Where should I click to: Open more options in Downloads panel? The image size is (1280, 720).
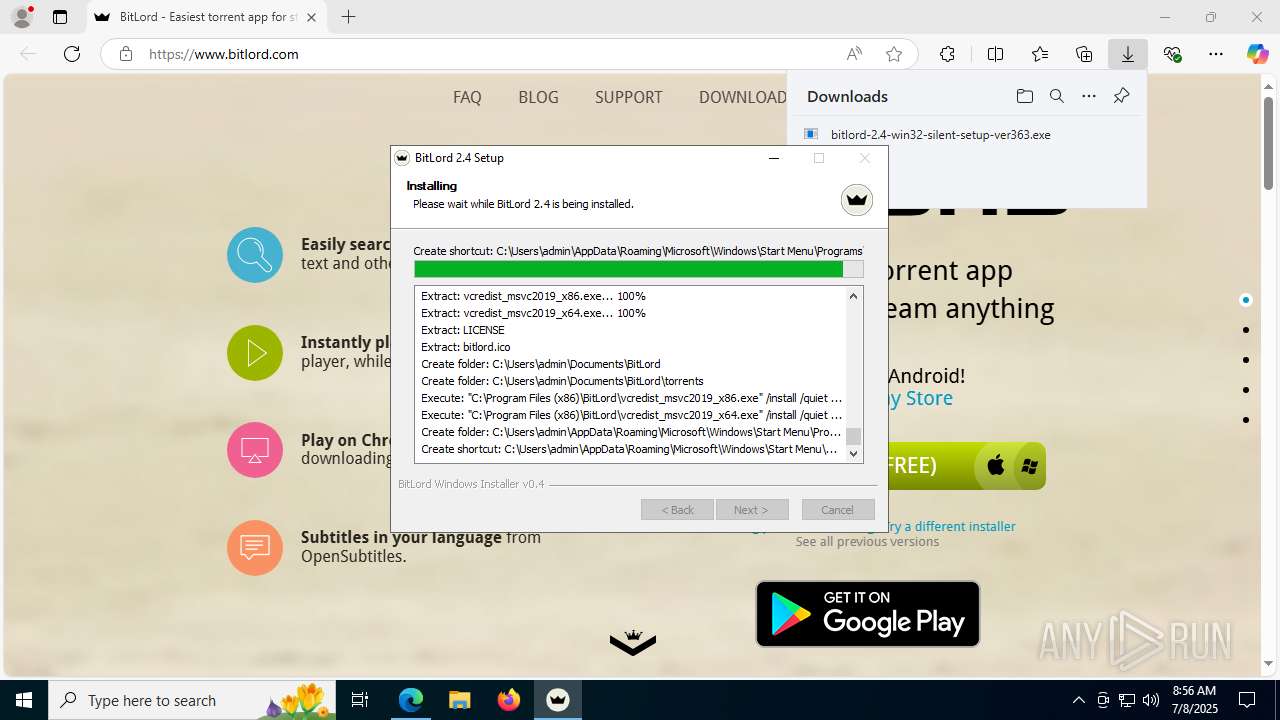pyautogui.click(x=1089, y=96)
